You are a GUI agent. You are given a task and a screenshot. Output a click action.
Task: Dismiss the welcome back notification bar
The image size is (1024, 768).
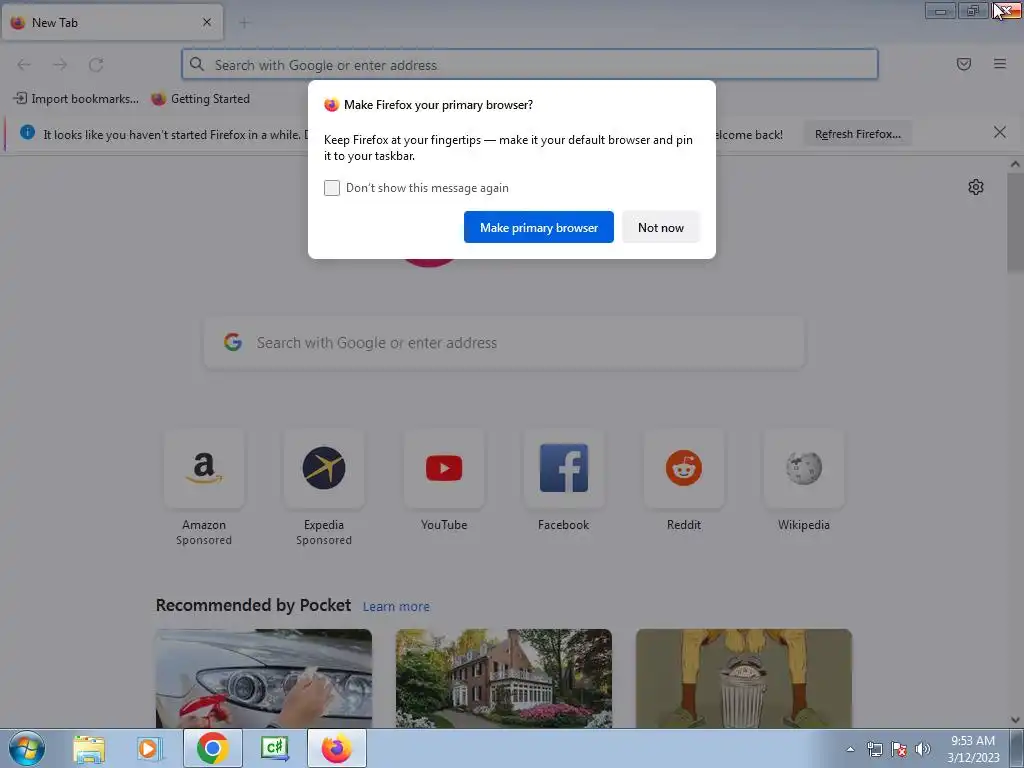(1000, 133)
